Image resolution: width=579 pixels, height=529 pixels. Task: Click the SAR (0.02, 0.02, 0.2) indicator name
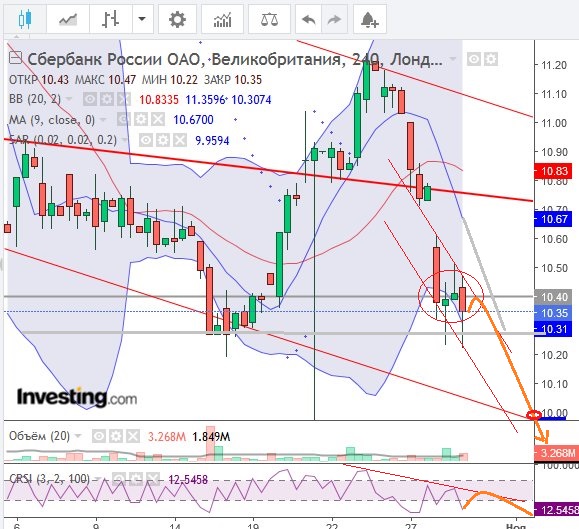(x=63, y=140)
